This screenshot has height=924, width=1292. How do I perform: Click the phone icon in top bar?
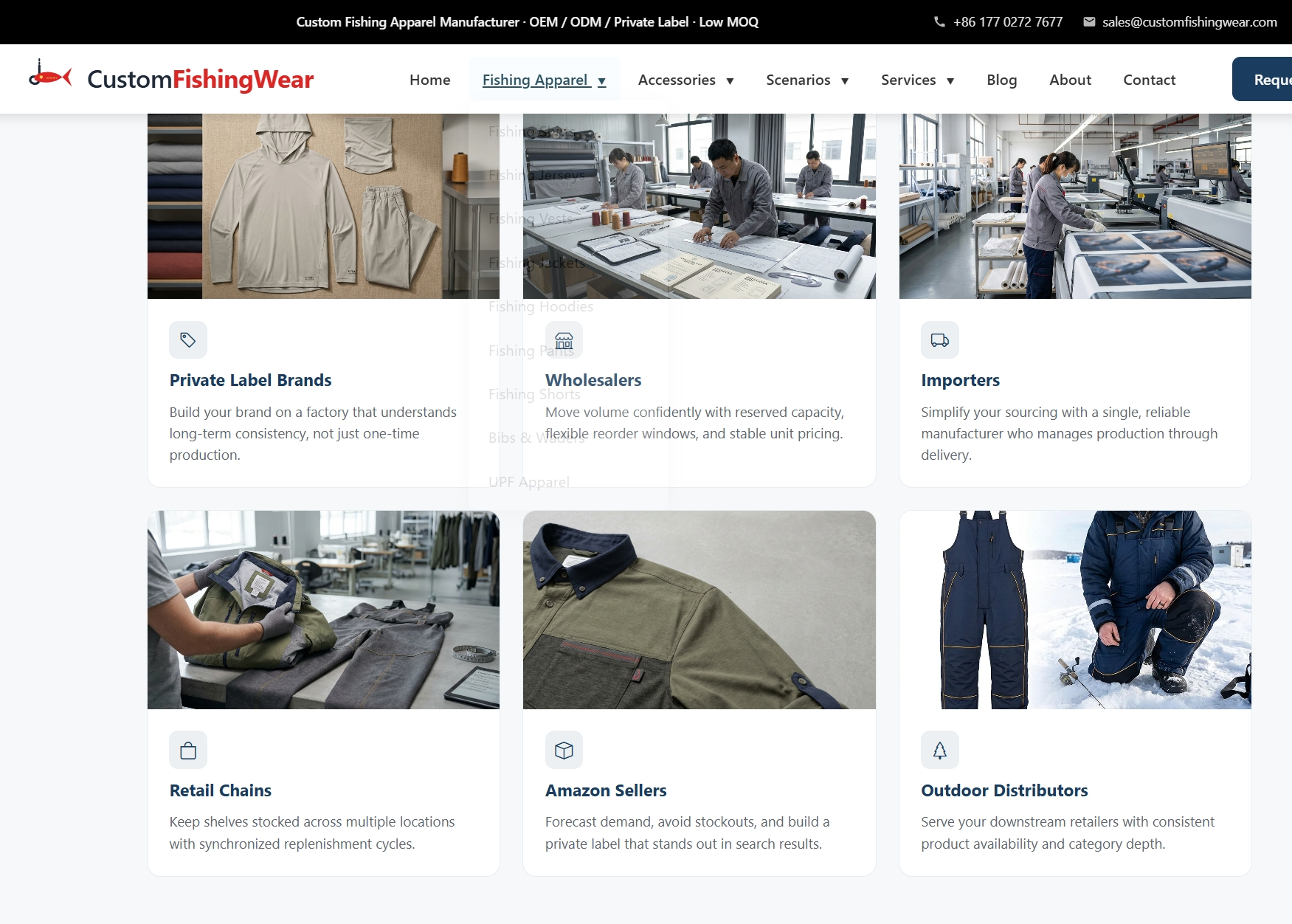[939, 22]
